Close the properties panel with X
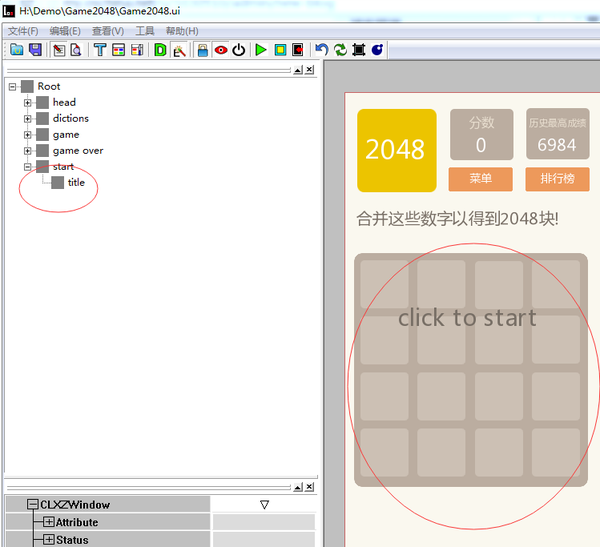Screen dimensions: 600x547 click(x=310, y=487)
